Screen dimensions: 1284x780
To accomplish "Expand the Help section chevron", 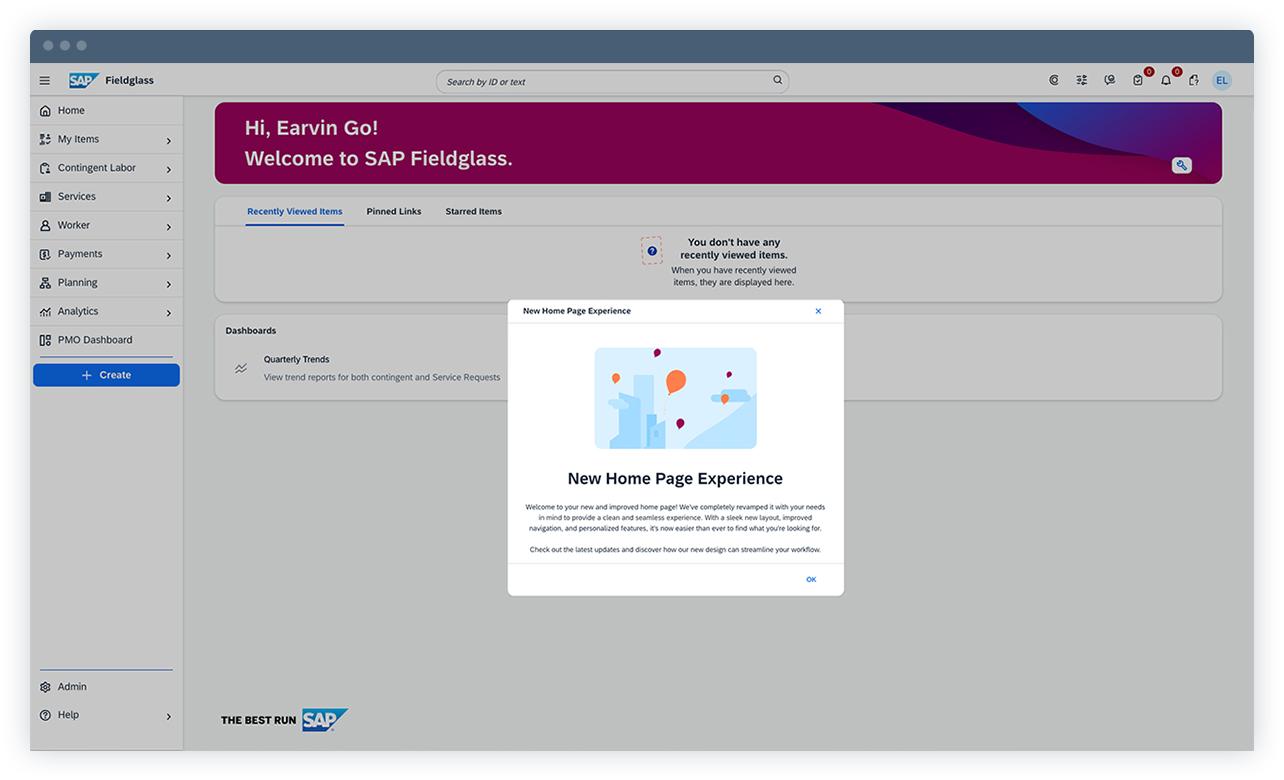I will pos(170,715).
